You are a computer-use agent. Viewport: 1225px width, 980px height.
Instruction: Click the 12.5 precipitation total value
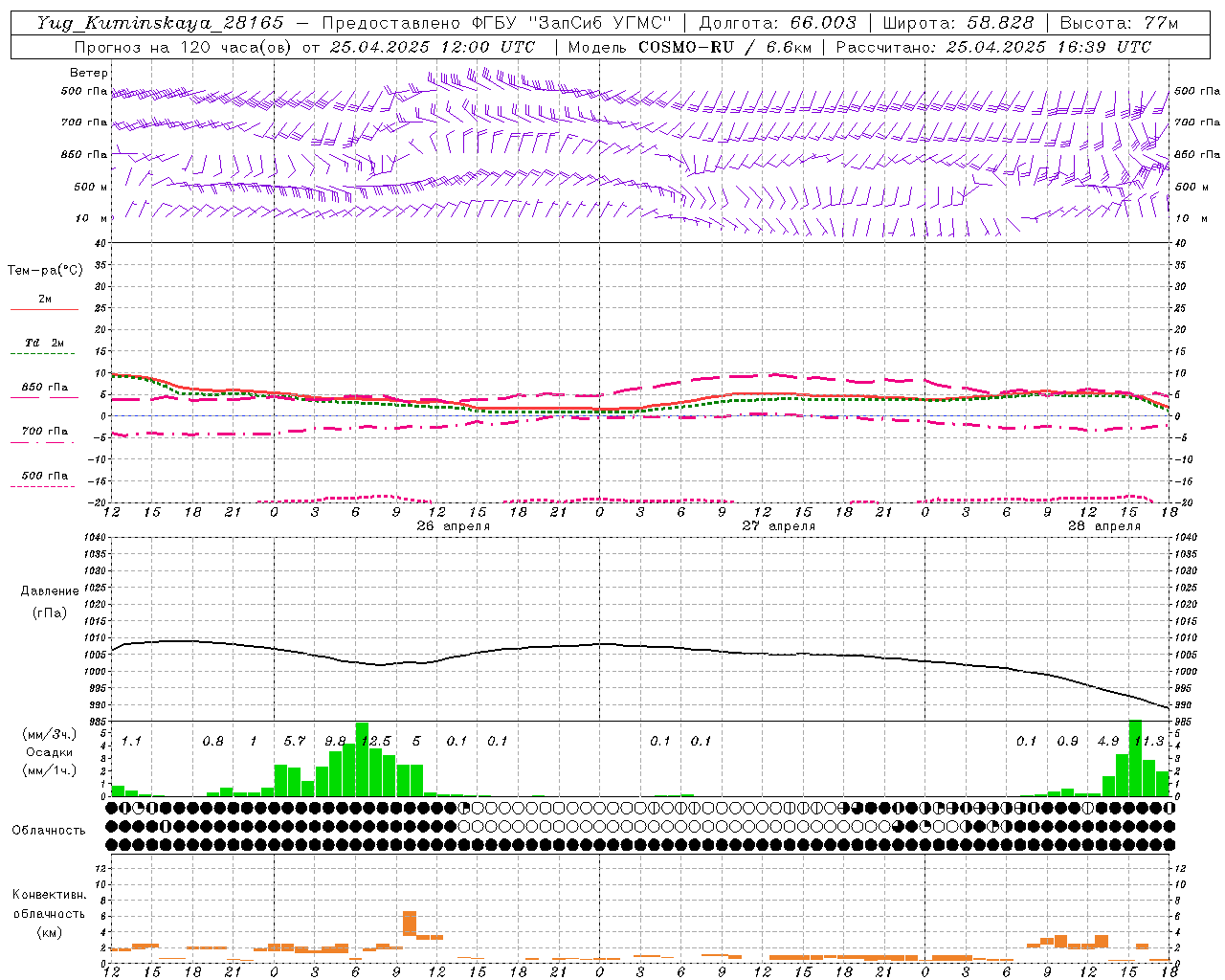pyautogui.click(x=375, y=741)
